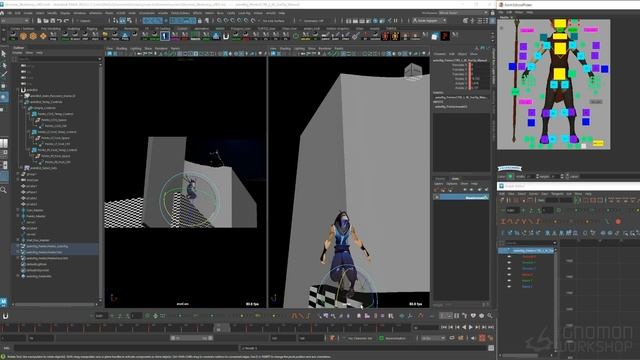Click the magenta button at picker top left
The width and height of the screenshot is (640, 360).
pos(527,30)
